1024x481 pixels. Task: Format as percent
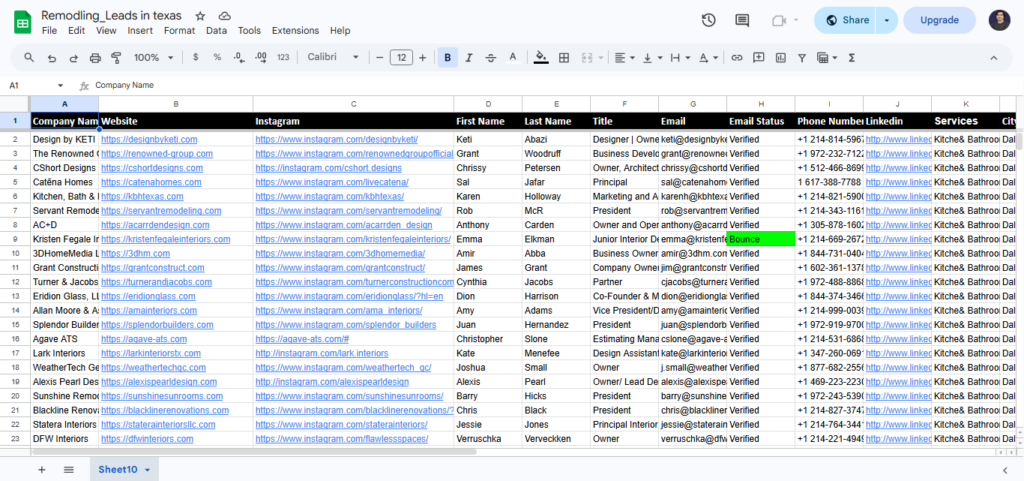217,57
